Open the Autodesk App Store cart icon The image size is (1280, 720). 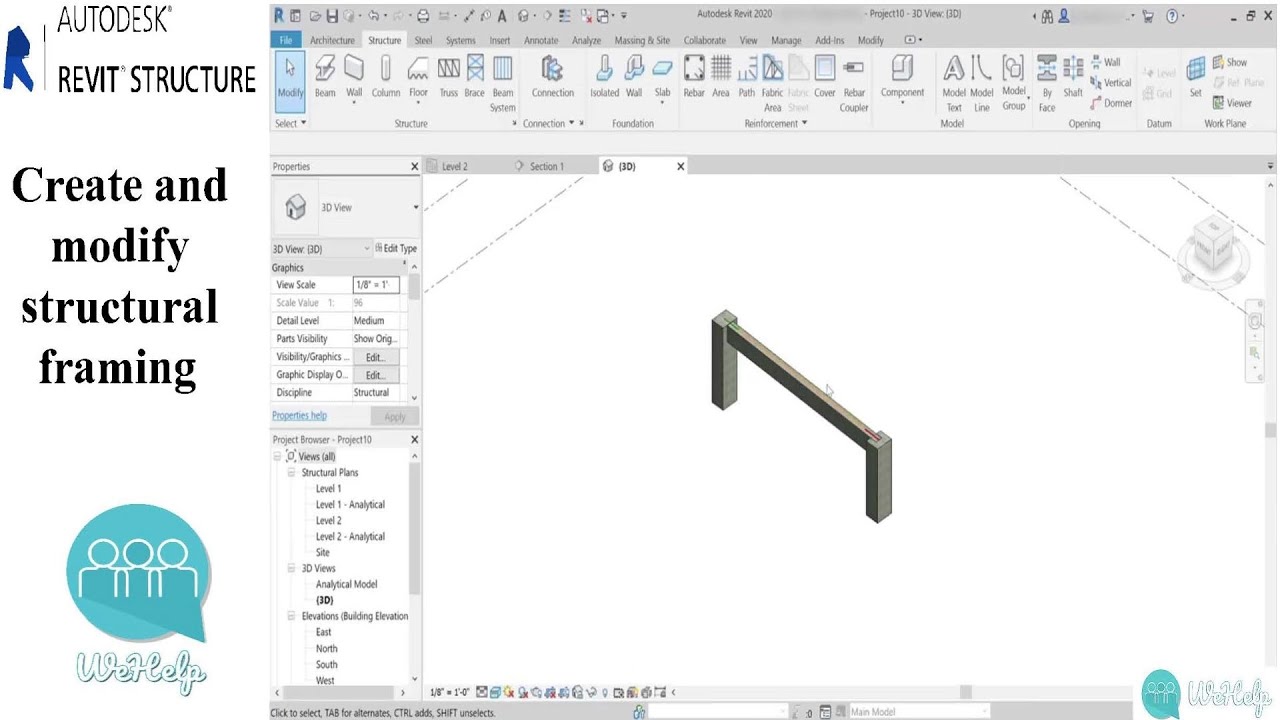pos(1147,16)
